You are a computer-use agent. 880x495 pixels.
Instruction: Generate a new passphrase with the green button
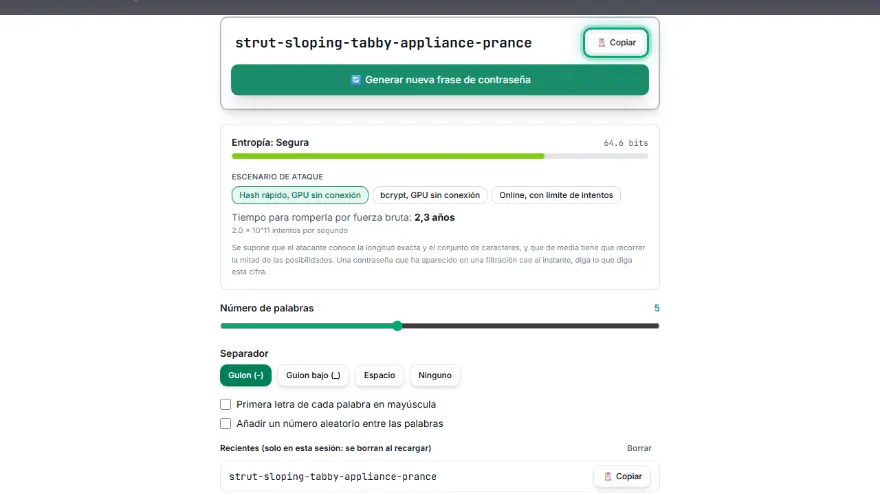pyautogui.click(x=439, y=80)
